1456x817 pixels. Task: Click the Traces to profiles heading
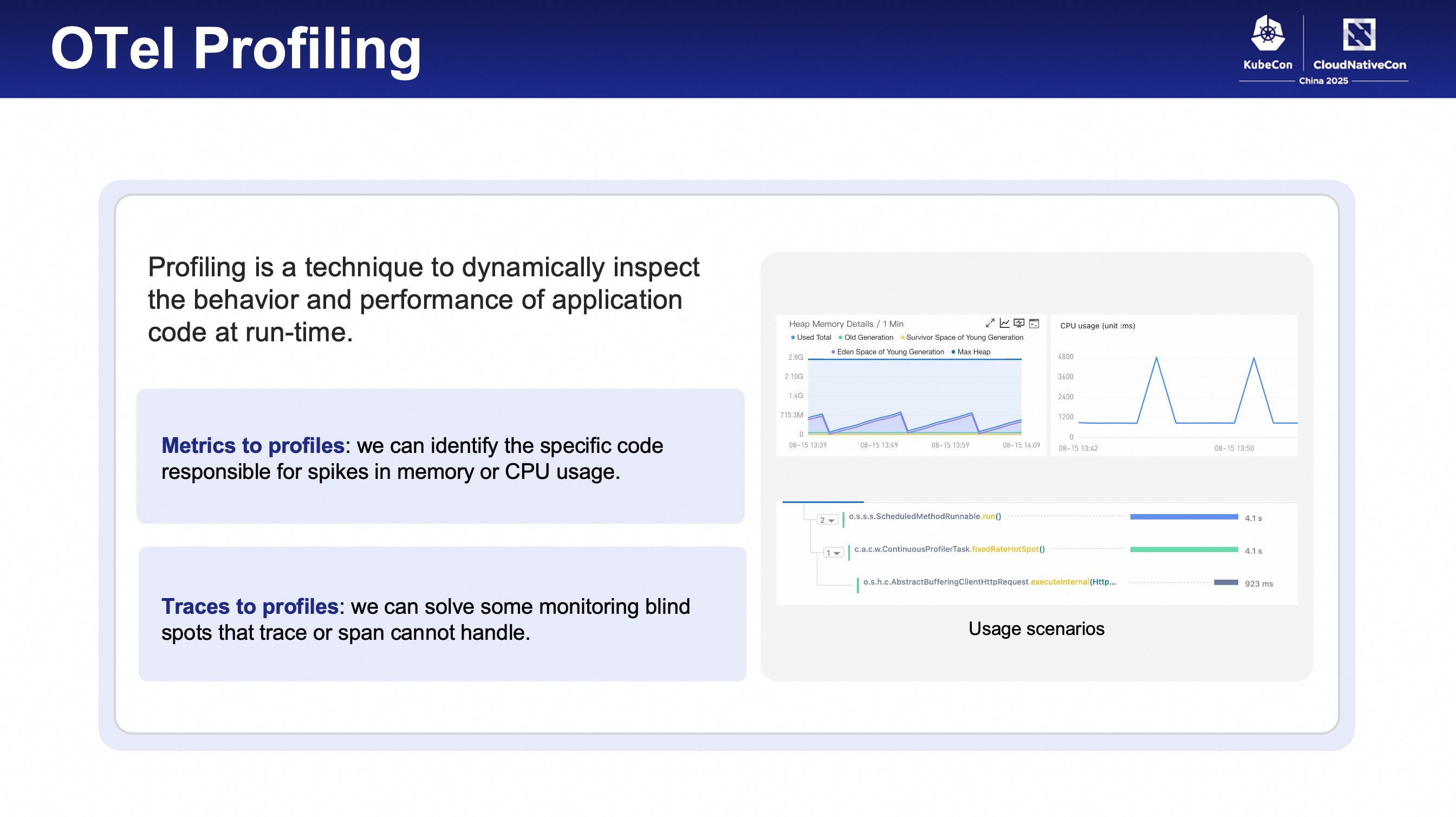pos(250,607)
